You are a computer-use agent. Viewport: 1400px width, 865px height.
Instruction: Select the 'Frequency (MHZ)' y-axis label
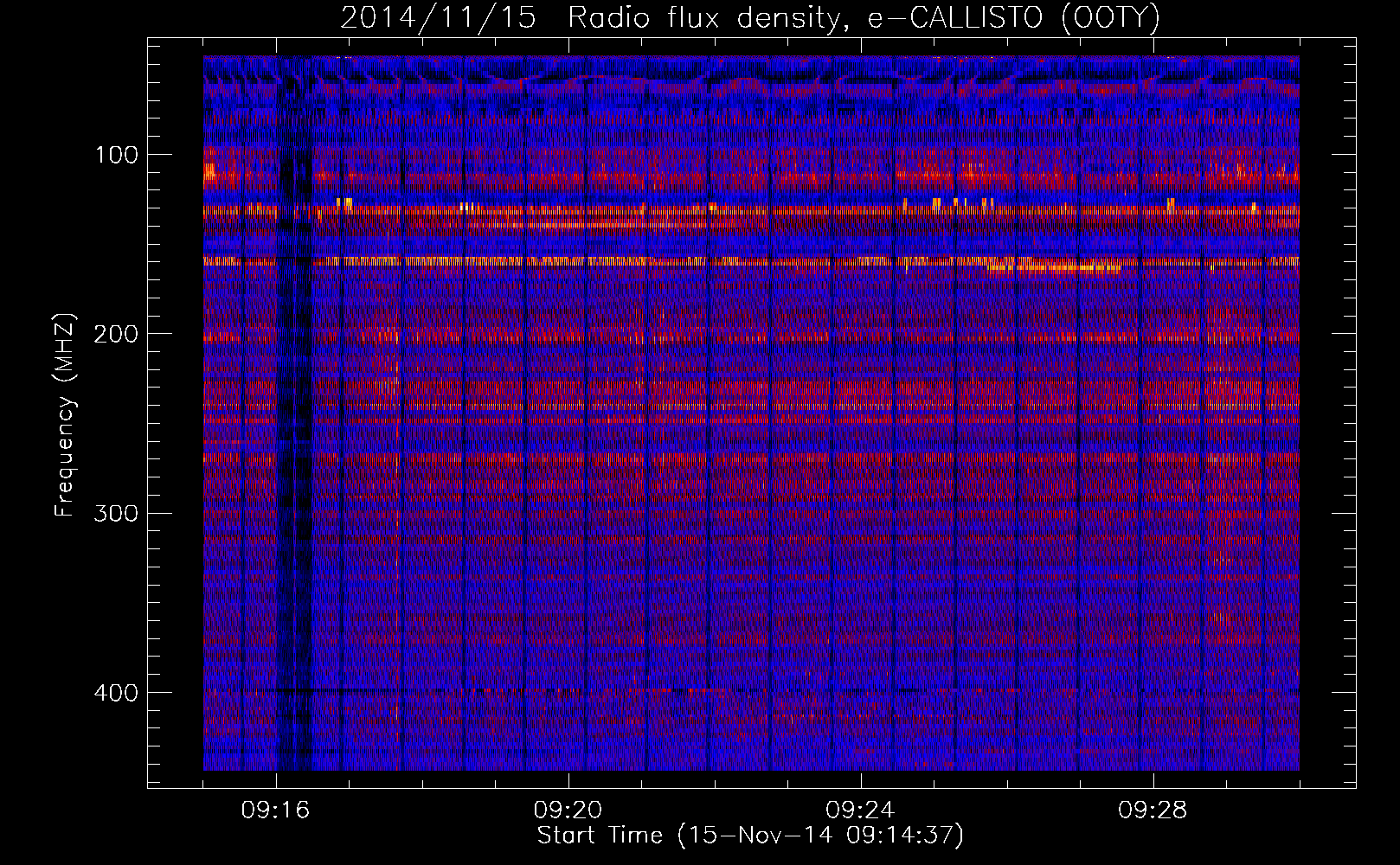pos(65,415)
